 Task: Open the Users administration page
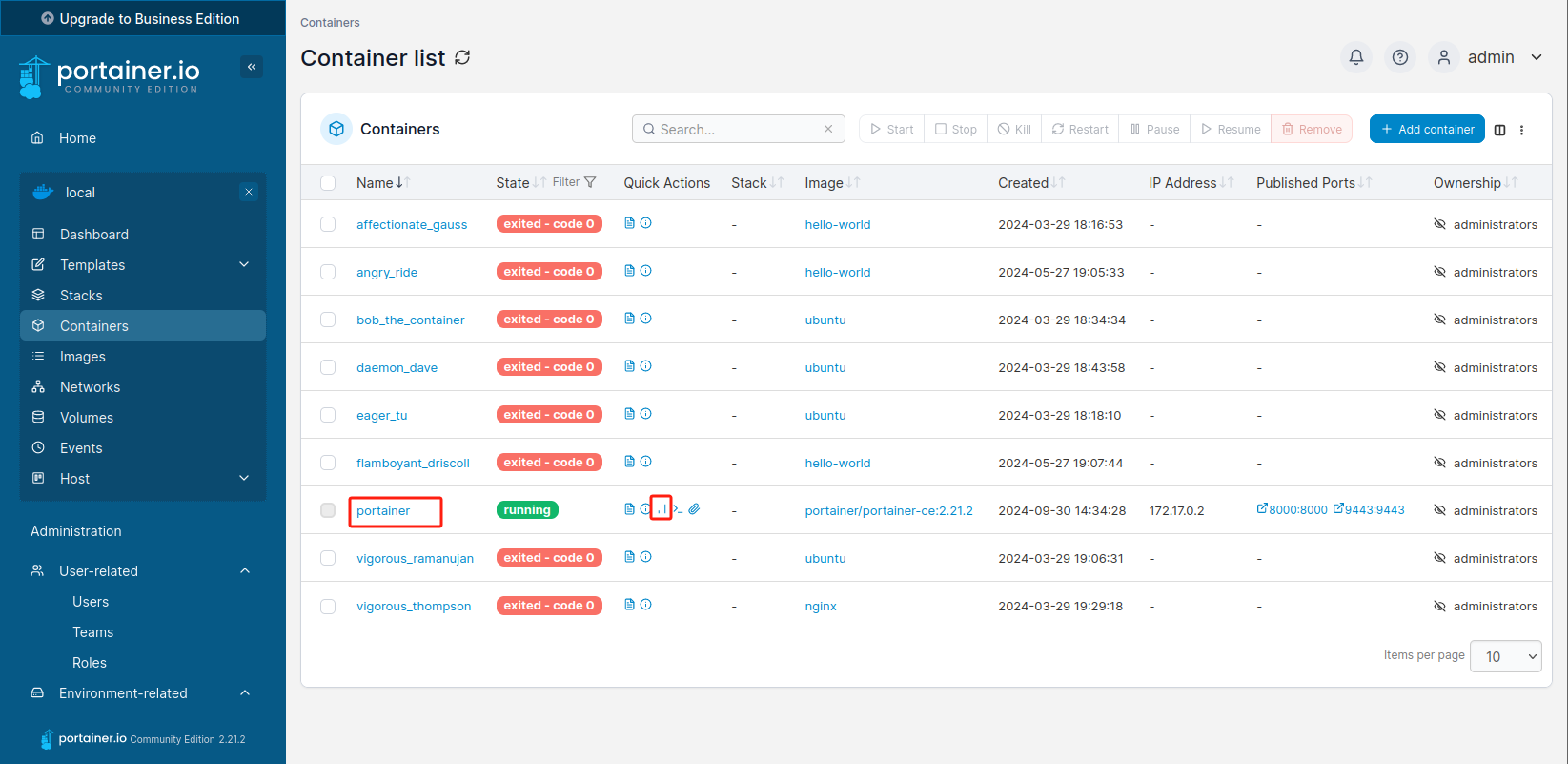(91, 602)
